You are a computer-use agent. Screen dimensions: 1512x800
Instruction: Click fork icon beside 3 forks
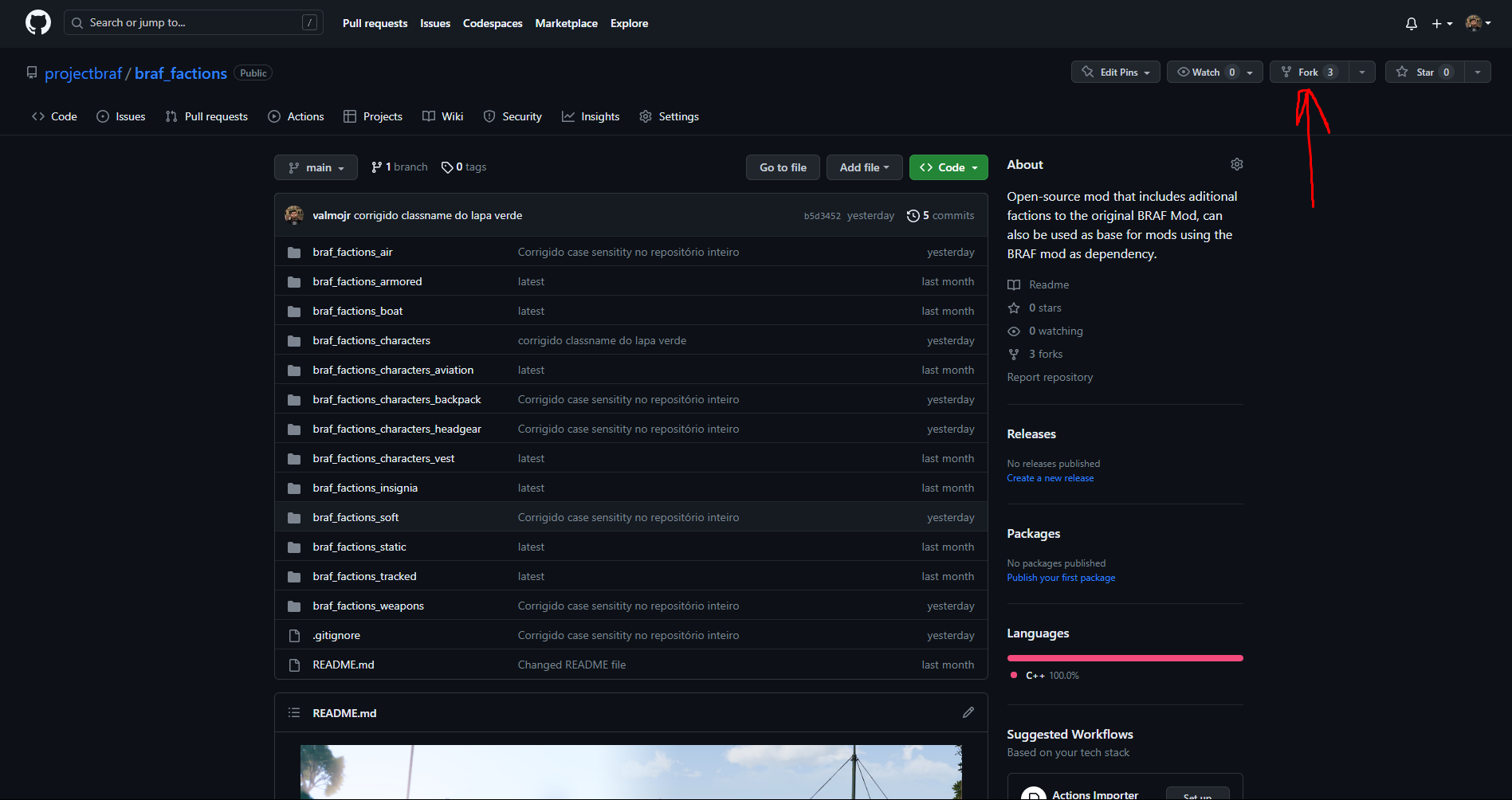click(1014, 354)
